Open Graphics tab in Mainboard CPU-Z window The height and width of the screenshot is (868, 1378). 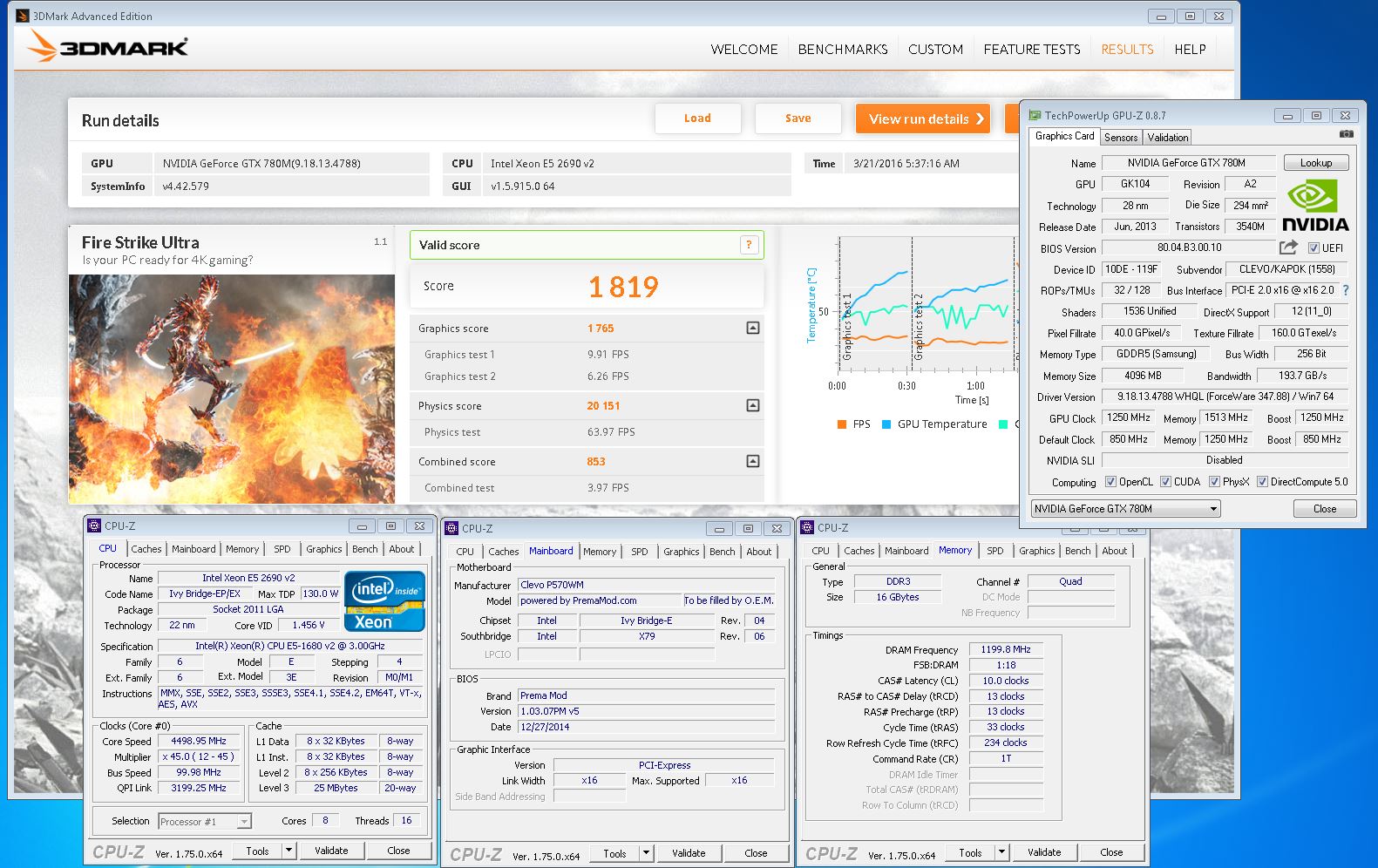click(x=681, y=552)
